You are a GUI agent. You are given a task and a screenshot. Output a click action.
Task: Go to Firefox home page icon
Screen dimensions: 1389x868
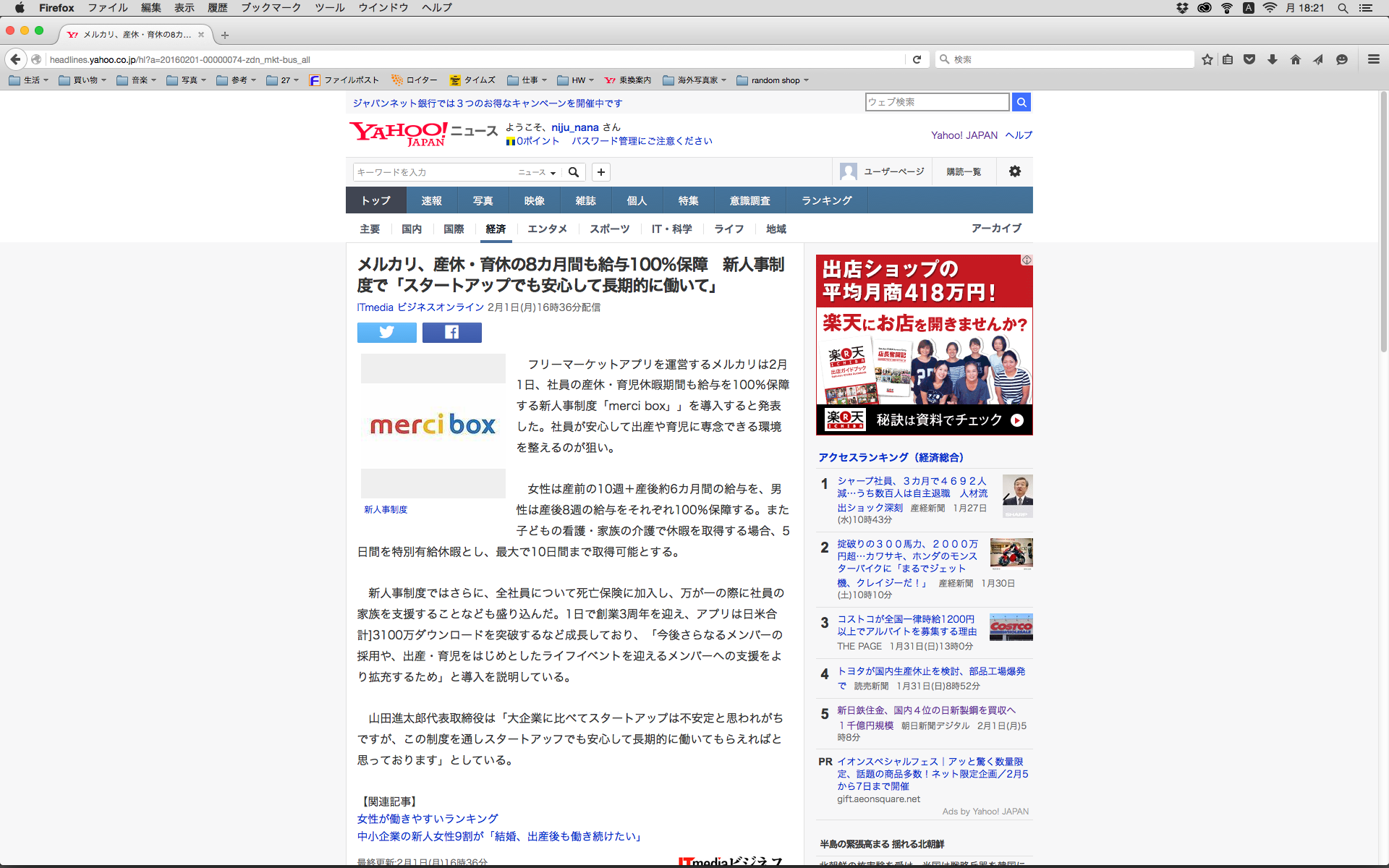pyautogui.click(x=1295, y=59)
